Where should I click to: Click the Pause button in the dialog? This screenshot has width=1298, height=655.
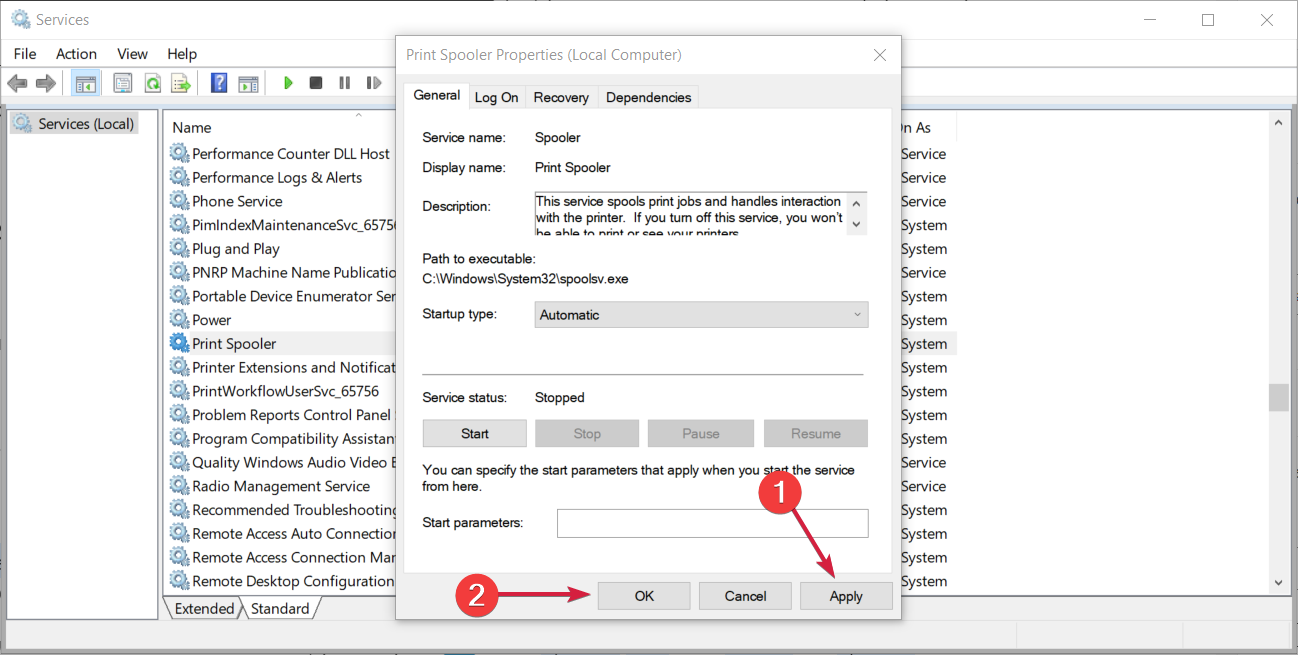pos(700,433)
